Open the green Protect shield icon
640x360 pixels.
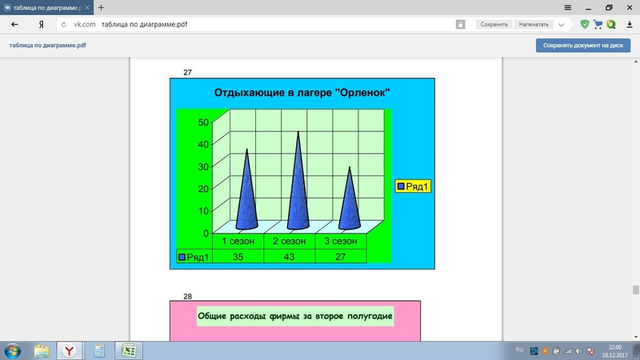tap(584, 24)
